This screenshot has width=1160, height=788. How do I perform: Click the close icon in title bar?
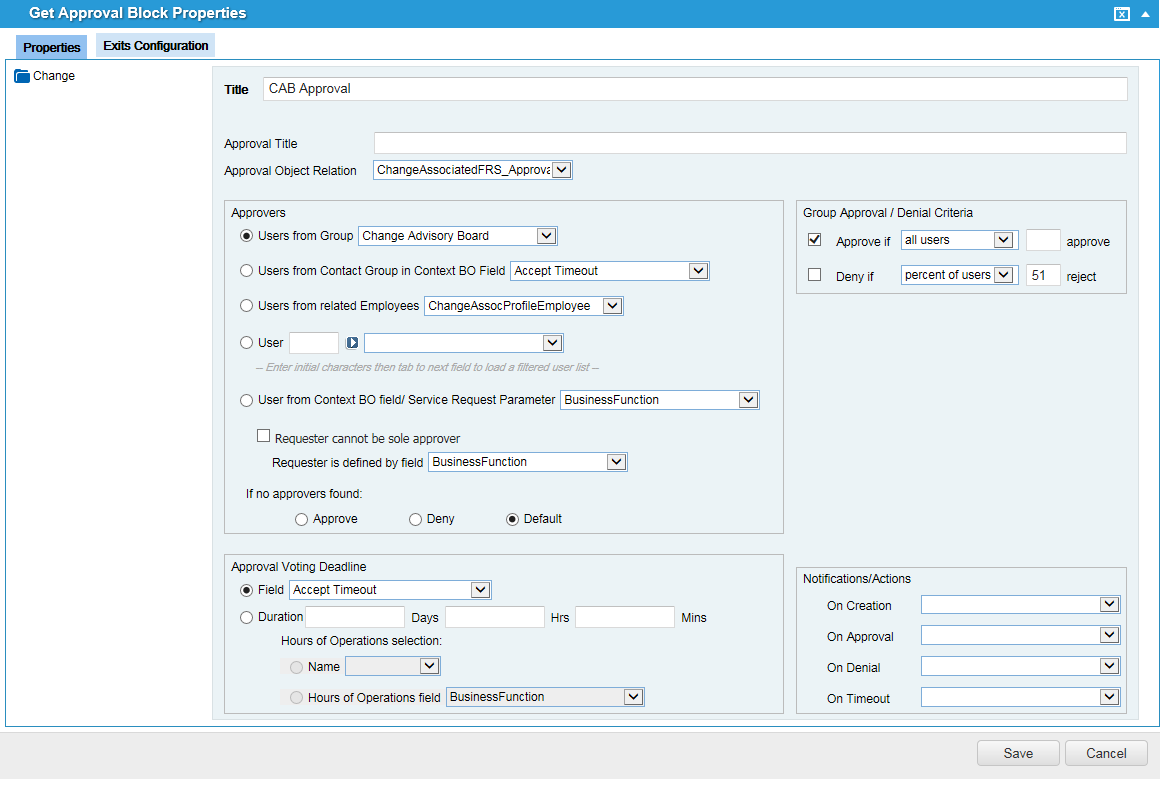pyautogui.click(x=1122, y=14)
